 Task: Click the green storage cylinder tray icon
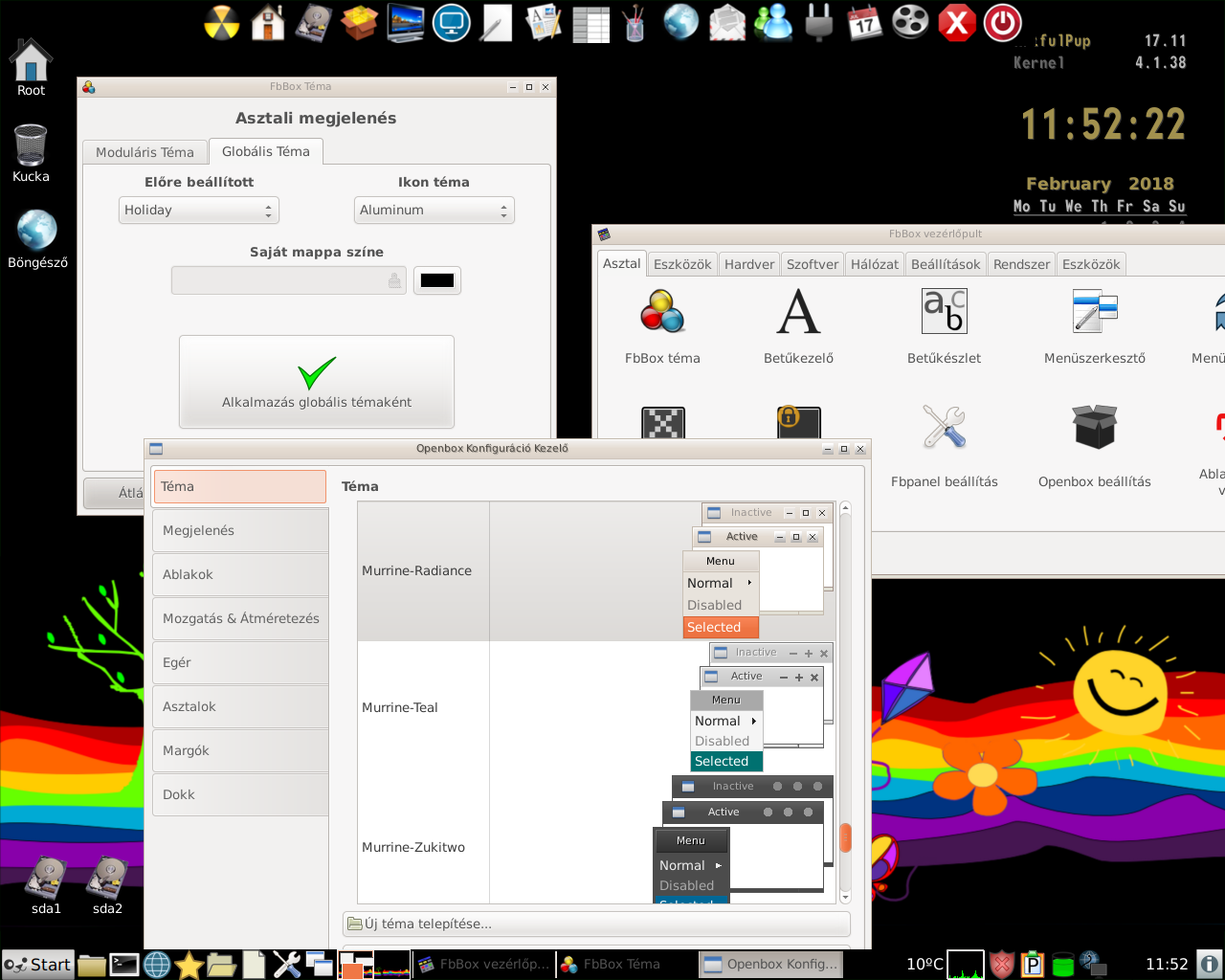[1063, 965]
